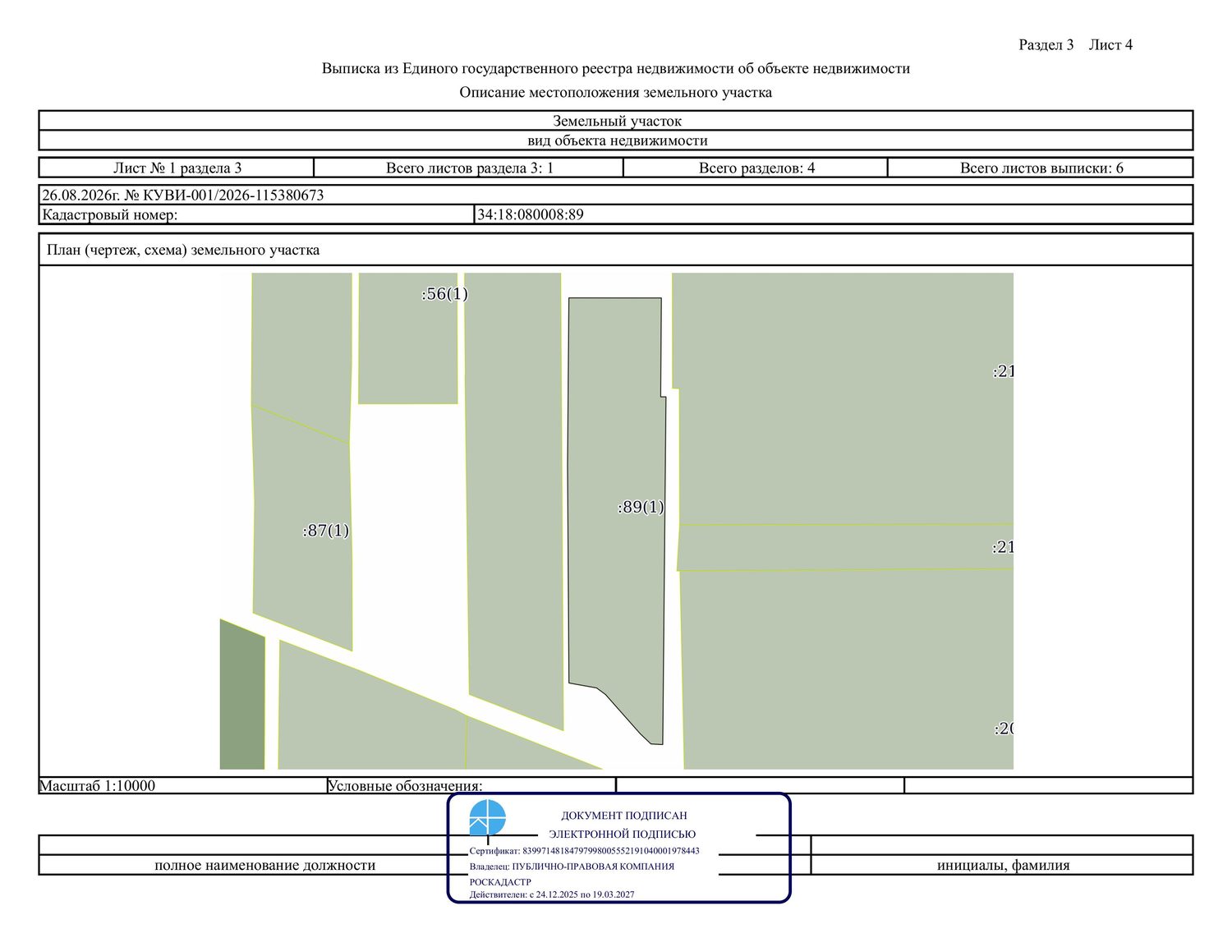The image size is (1232, 952).
Task: Click the 'Земельный участок' header cell
Action: tap(616, 121)
